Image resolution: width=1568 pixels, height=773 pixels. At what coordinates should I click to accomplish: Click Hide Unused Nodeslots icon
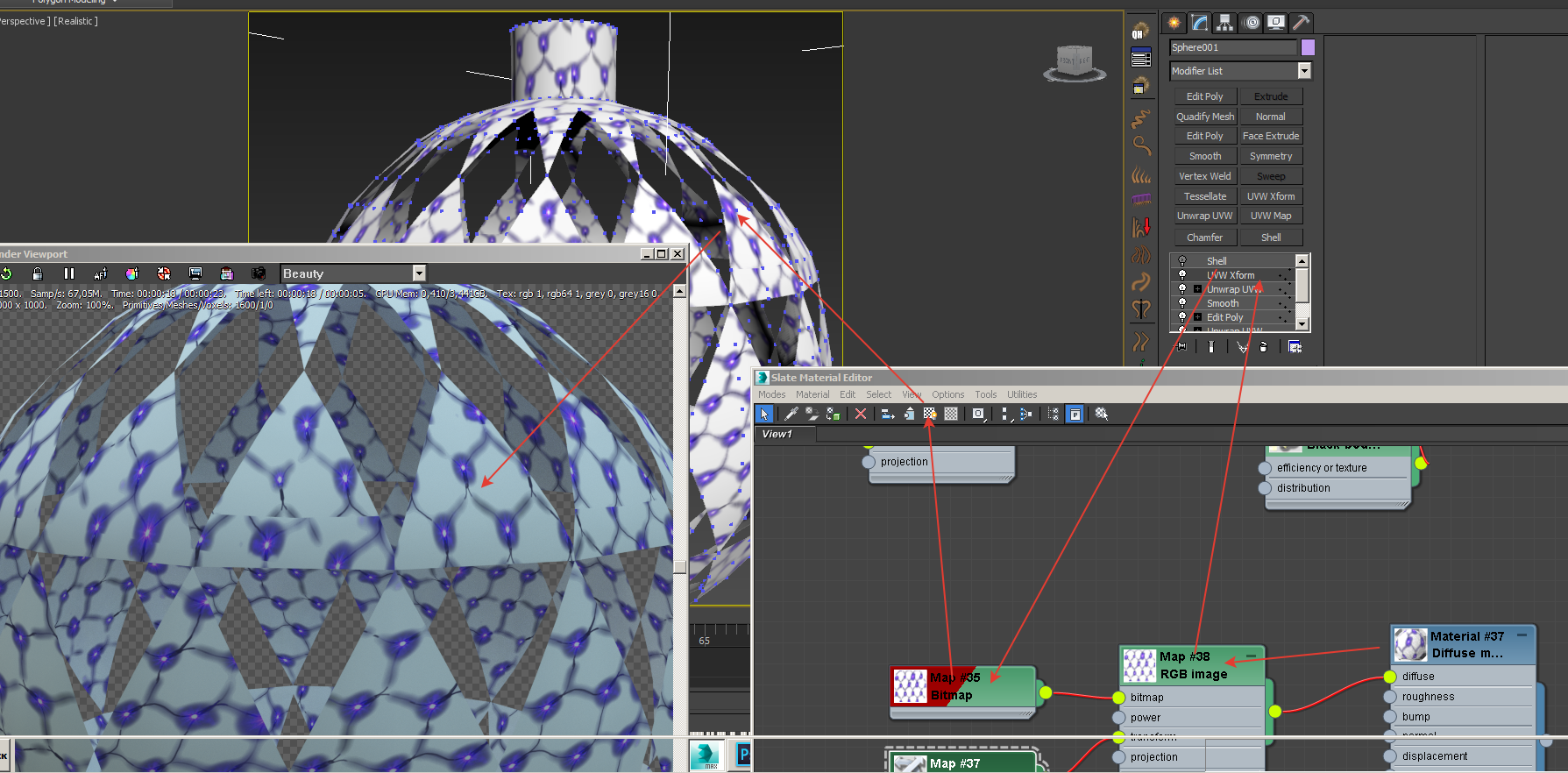[909, 414]
